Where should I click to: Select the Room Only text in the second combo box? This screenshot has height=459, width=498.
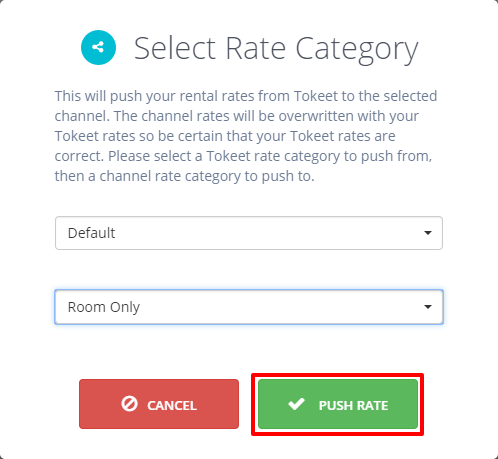104,307
